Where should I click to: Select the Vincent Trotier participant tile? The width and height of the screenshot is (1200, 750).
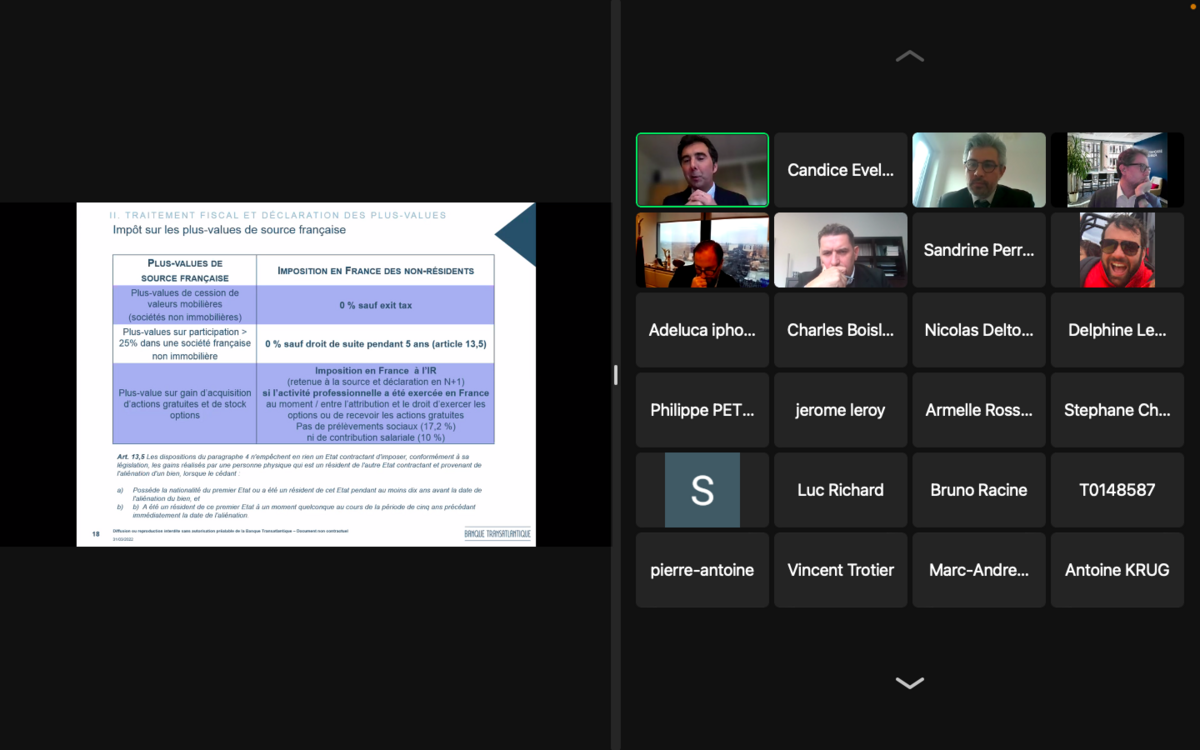point(840,570)
